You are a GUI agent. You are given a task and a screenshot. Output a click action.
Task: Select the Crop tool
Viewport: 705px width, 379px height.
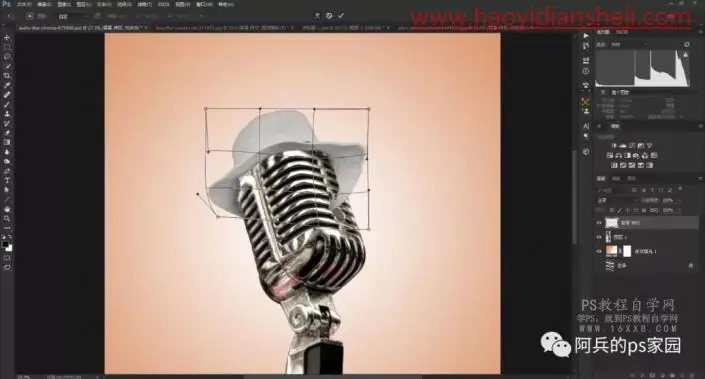coord(7,76)
